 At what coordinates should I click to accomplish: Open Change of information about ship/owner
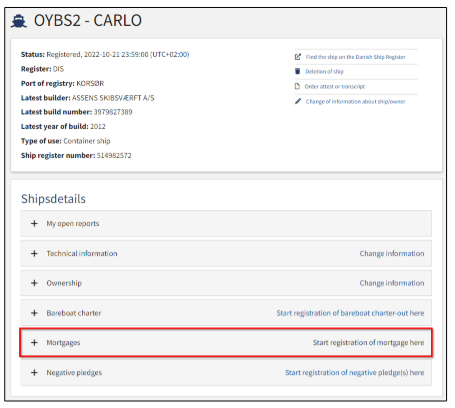coord(355,101)
